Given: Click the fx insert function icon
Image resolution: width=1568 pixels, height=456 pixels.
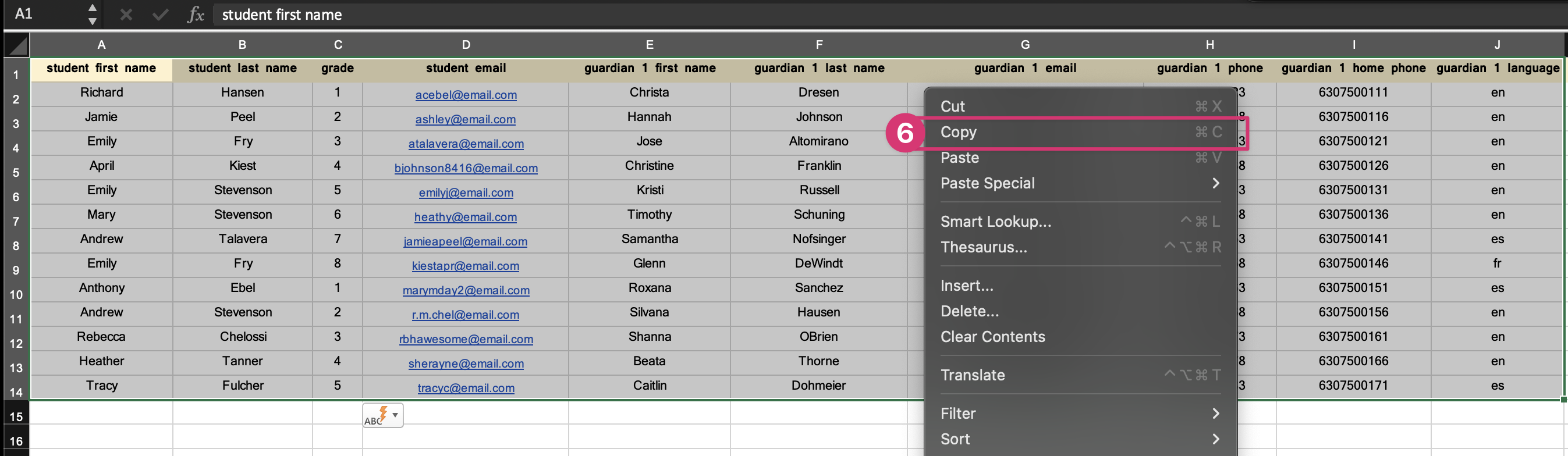Looking at the screenshot, I should (x=196, y=15).
